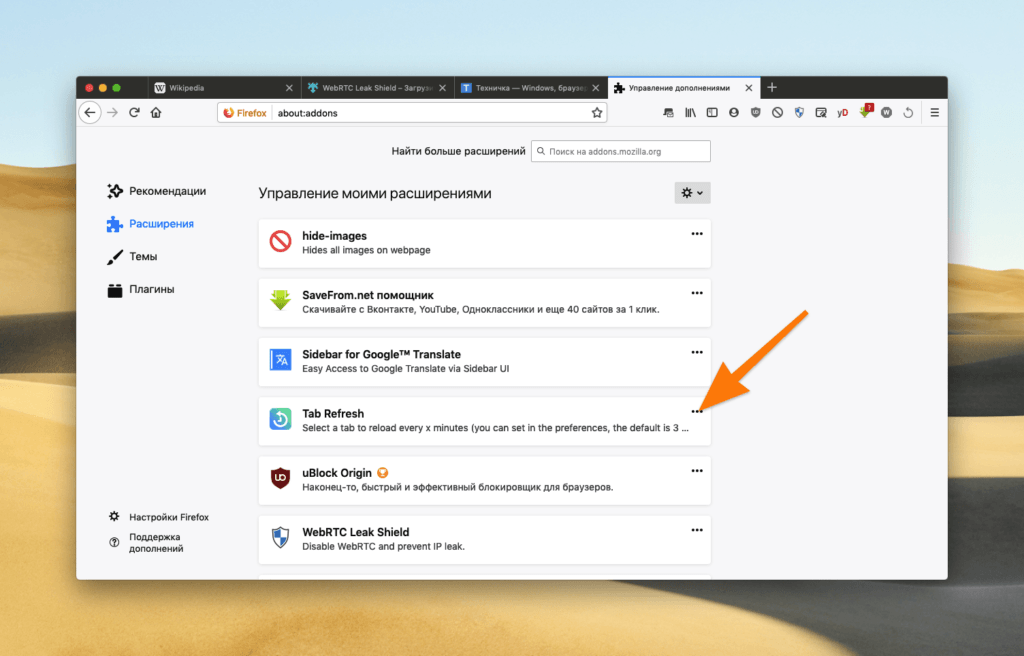Image resolution: width=1024 pixels, height=656 pixels.
Task: Open the three-dot menu for uBlock Origin
Action: click(697, 471)
